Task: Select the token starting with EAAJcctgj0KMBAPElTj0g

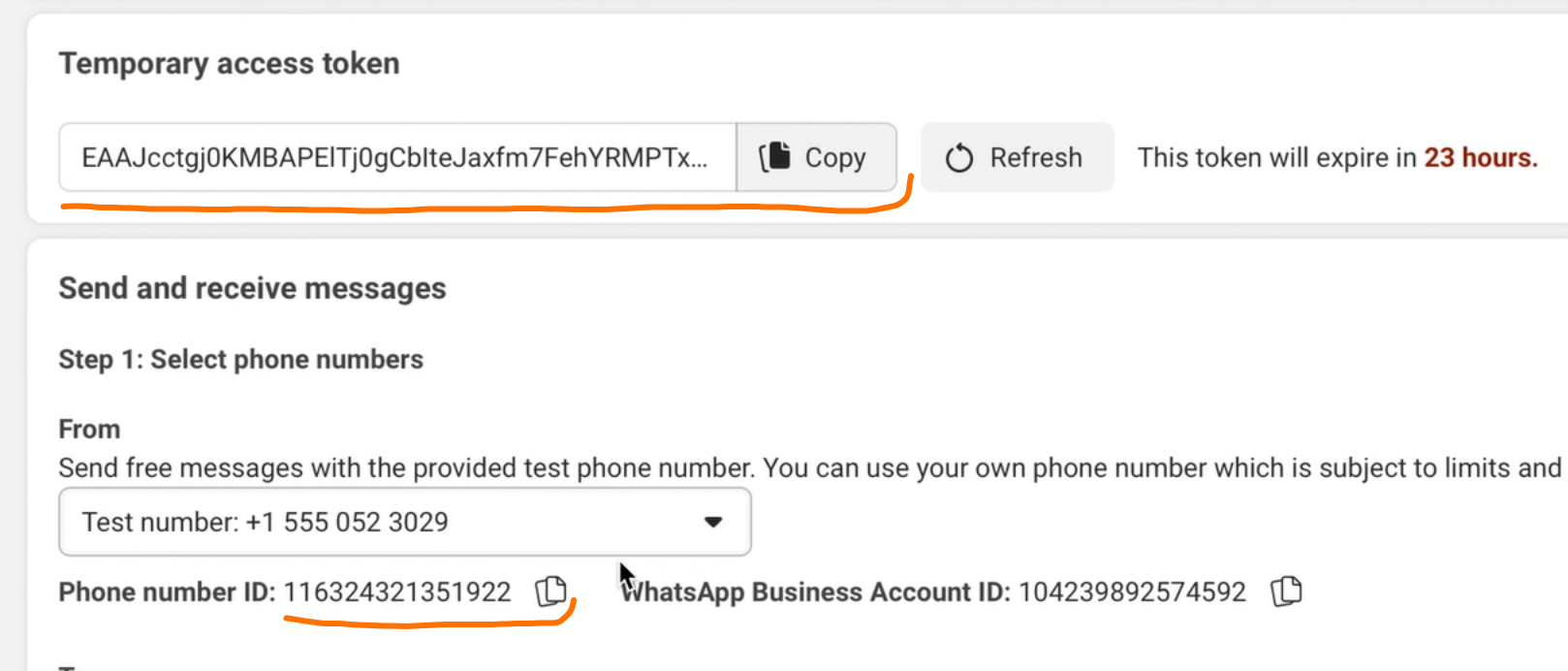Action: (397, 157)
